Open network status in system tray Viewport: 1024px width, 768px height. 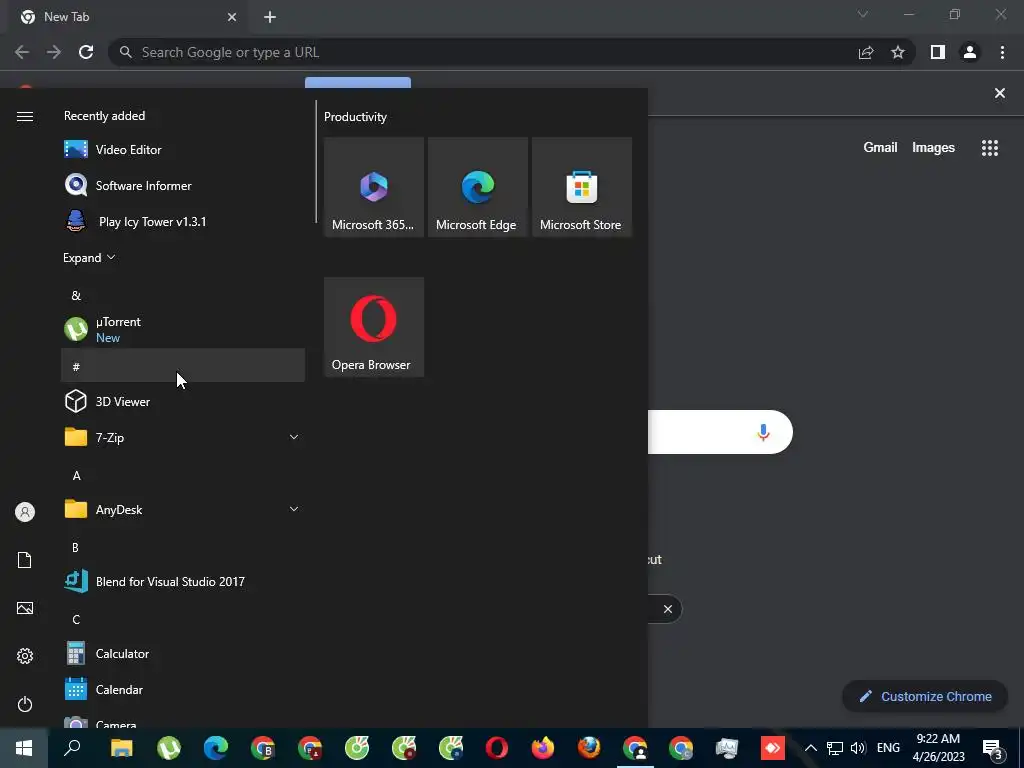click(835, 748)
